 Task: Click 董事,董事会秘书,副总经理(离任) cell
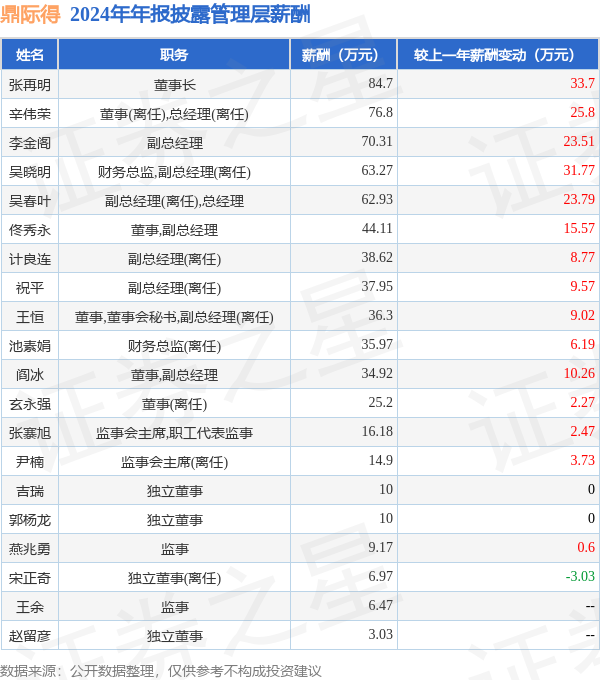click(x=174, y=317)
